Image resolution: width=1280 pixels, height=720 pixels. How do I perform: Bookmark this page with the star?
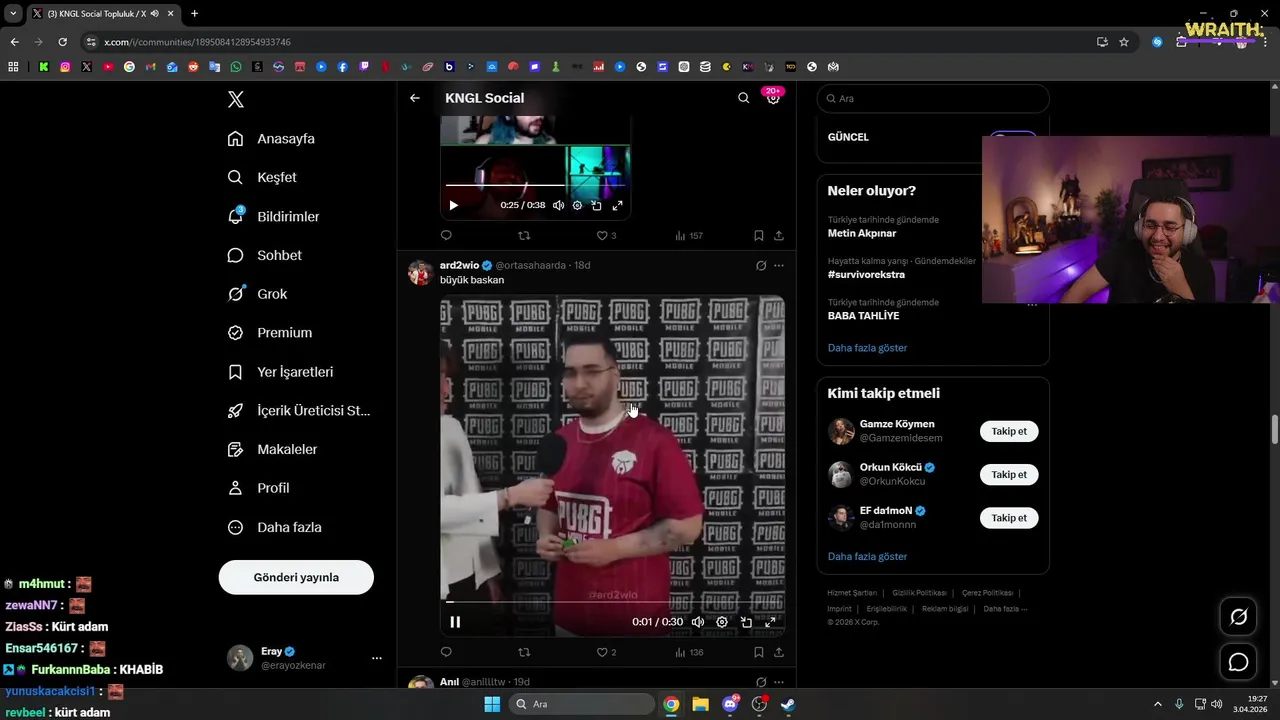[x=1124, y=42]
